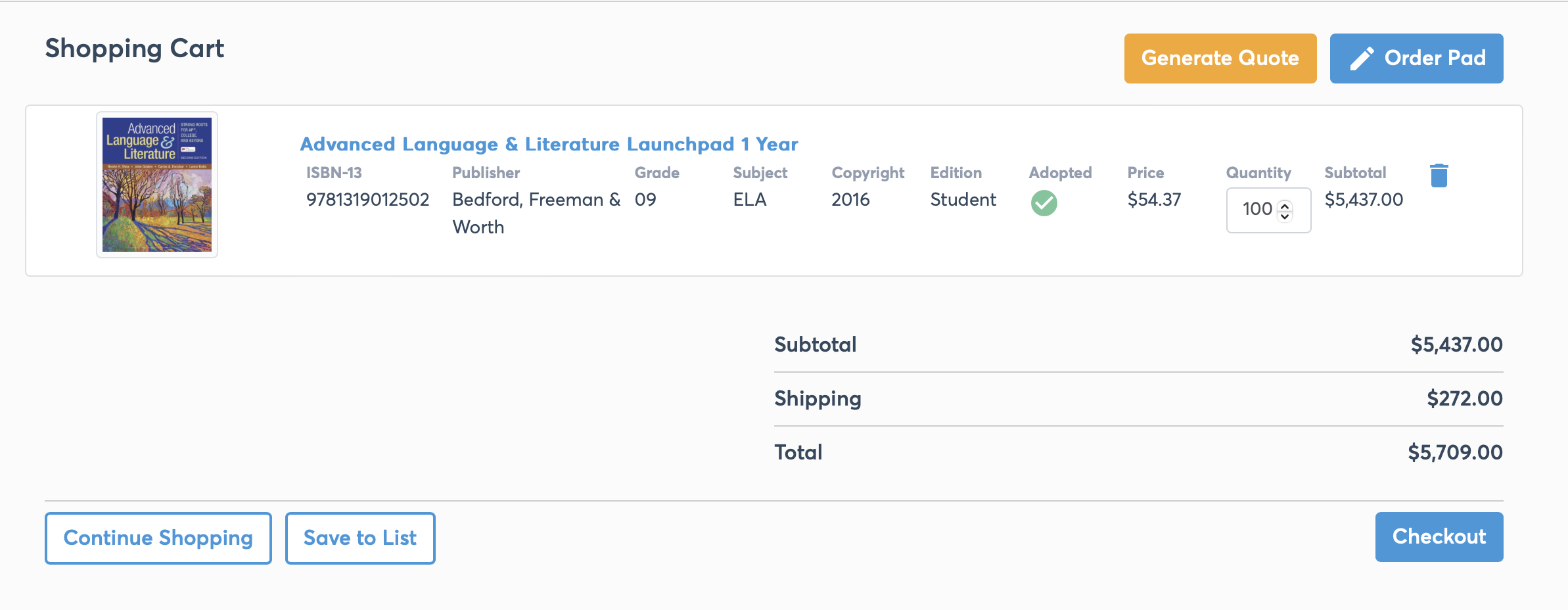This screenshot has width=1568, height=610.
Task: Click Continue Shopping
Action: [x=158, y=538]
